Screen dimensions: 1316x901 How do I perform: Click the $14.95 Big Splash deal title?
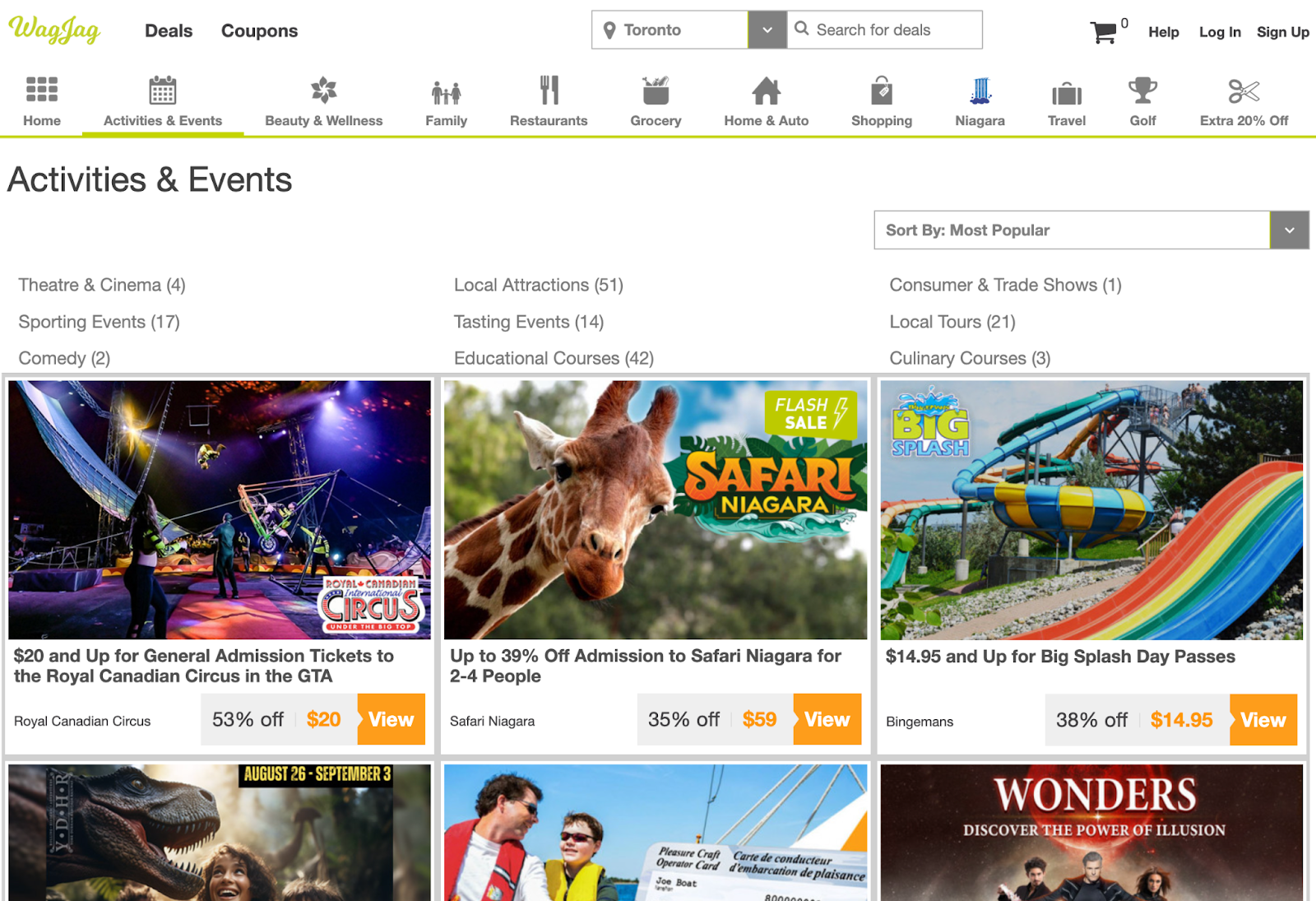pos(1060,657)
